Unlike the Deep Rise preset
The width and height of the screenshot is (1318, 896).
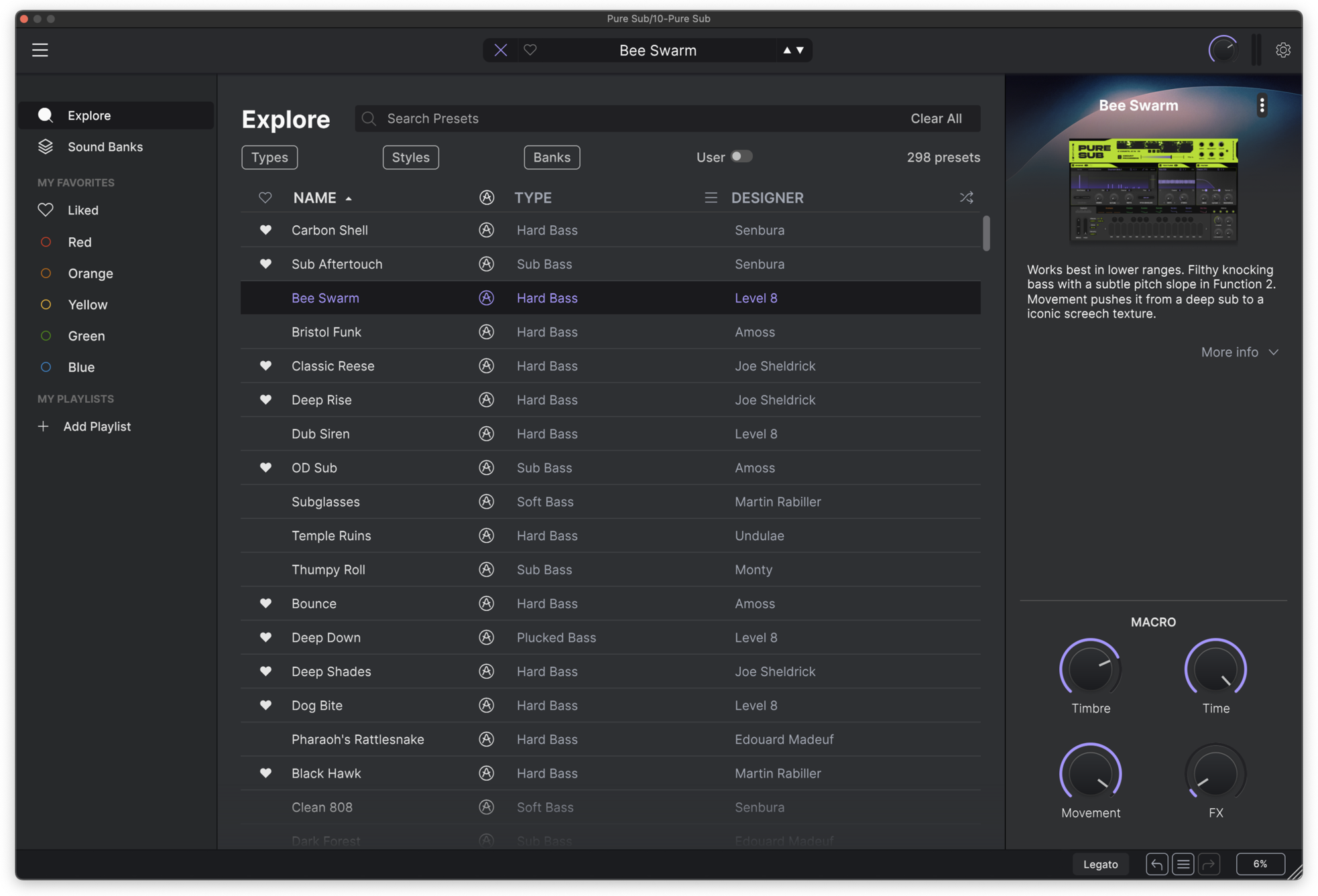pyautogui.click(x=265, y=399)
